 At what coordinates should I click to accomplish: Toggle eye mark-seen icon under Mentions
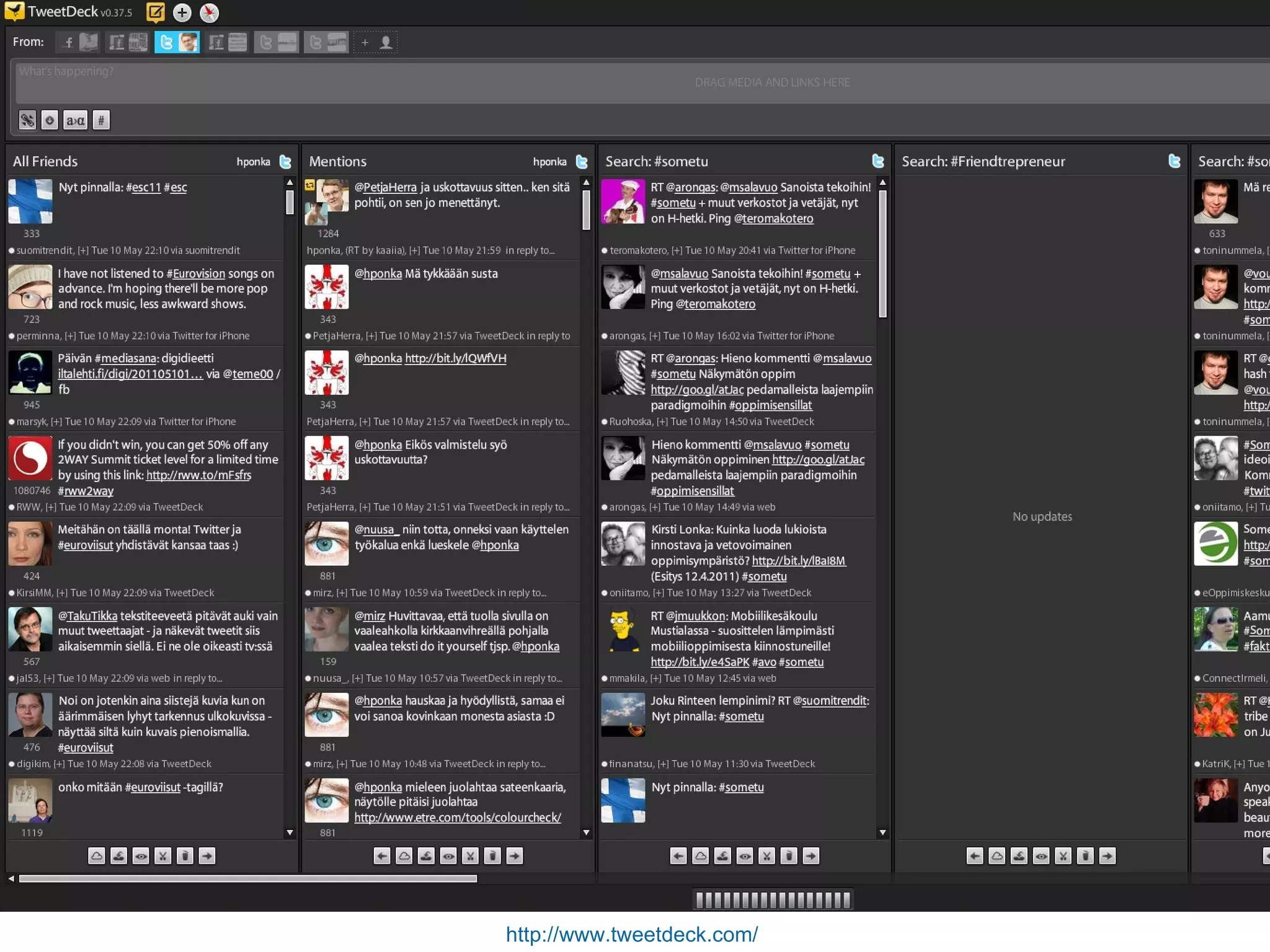[x=448, y=856]
